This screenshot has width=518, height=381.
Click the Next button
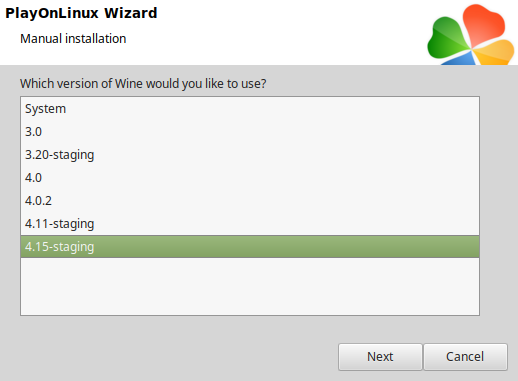click(380, 357)
